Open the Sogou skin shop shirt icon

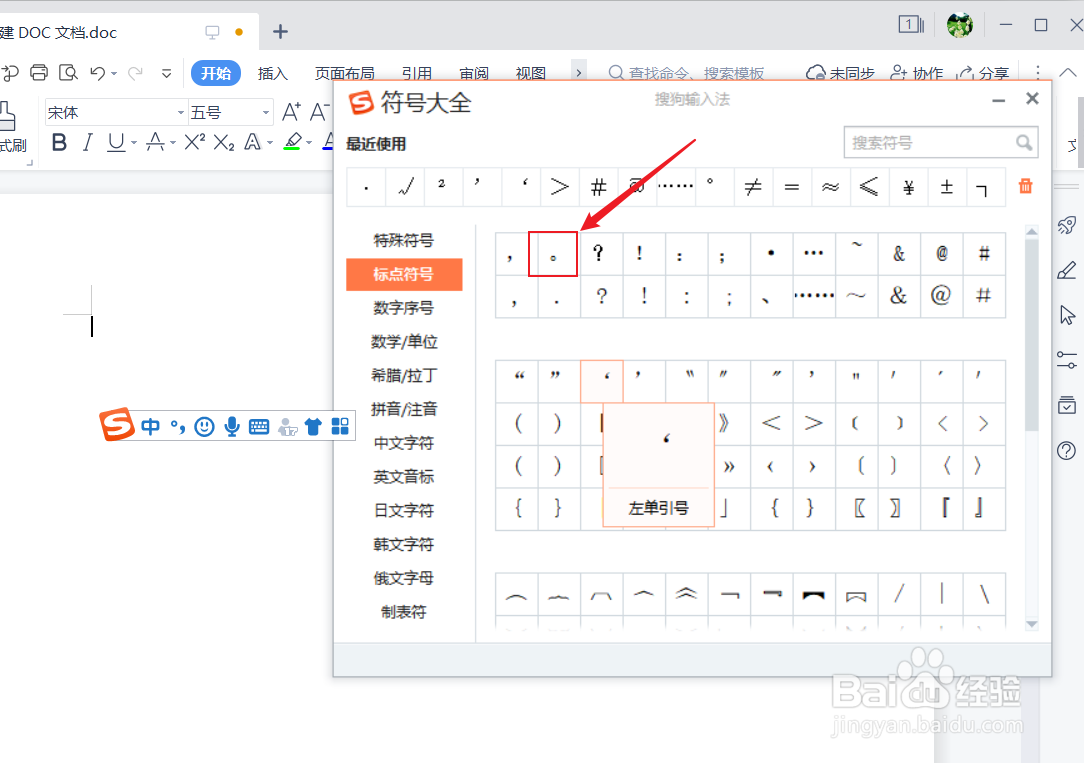313,426
